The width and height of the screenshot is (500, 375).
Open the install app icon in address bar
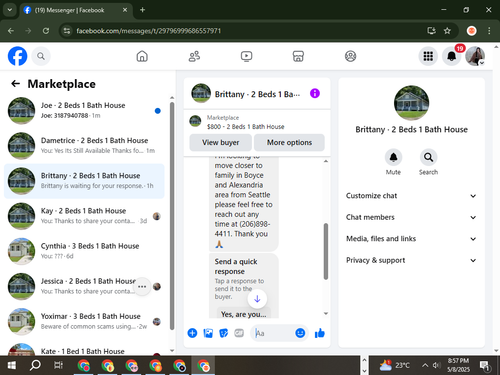(x=431, y=31)
